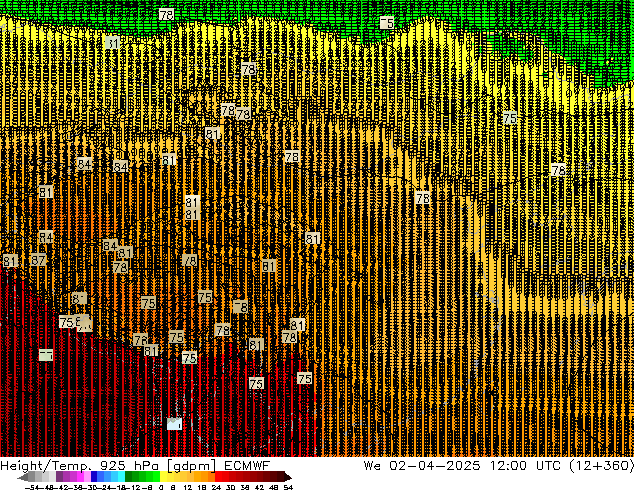Pick the cyan legend swatch
This screenshot has height=490, width=634.
click(x=122, y=476)
